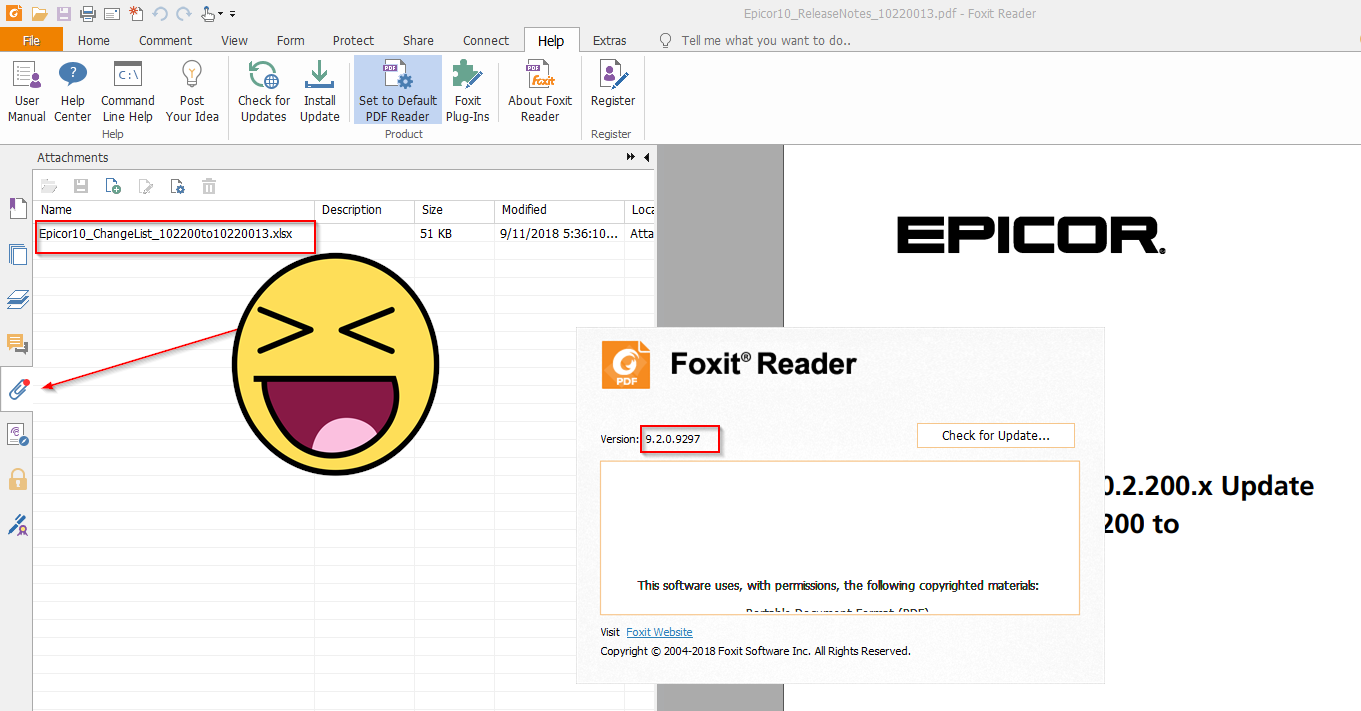This screenshot has width=1361, height=711.
Task: Click the Description column header
Action: pyautogui.click(x=365, y=210)
